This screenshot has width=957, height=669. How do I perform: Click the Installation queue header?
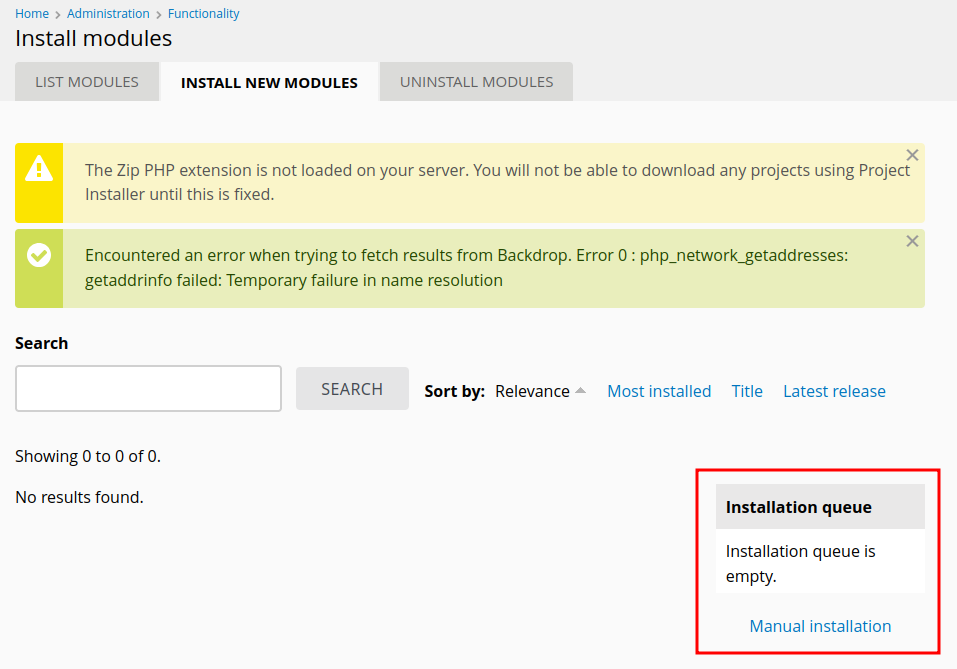pos(820,507)
